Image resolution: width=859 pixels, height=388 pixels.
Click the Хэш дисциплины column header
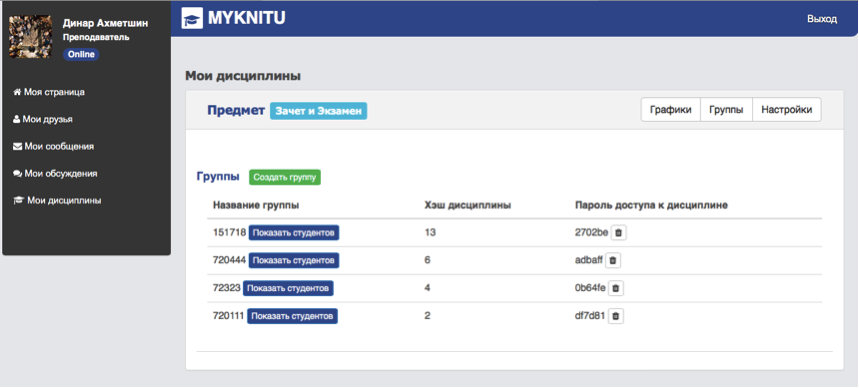[x=468, y=205]
